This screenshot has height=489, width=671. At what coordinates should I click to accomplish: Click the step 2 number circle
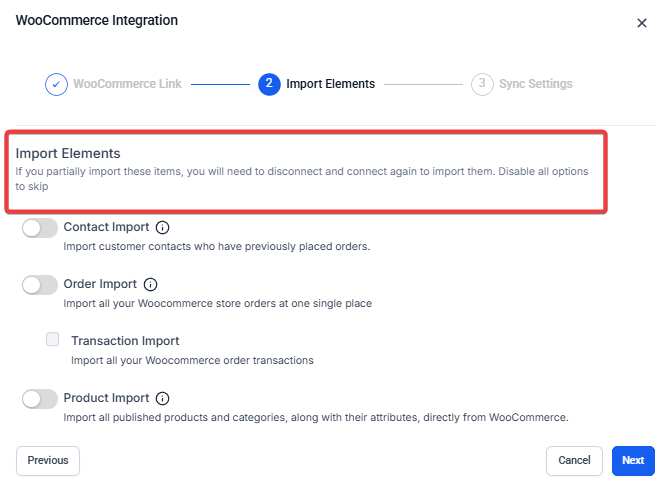click(x=268, y=84)
